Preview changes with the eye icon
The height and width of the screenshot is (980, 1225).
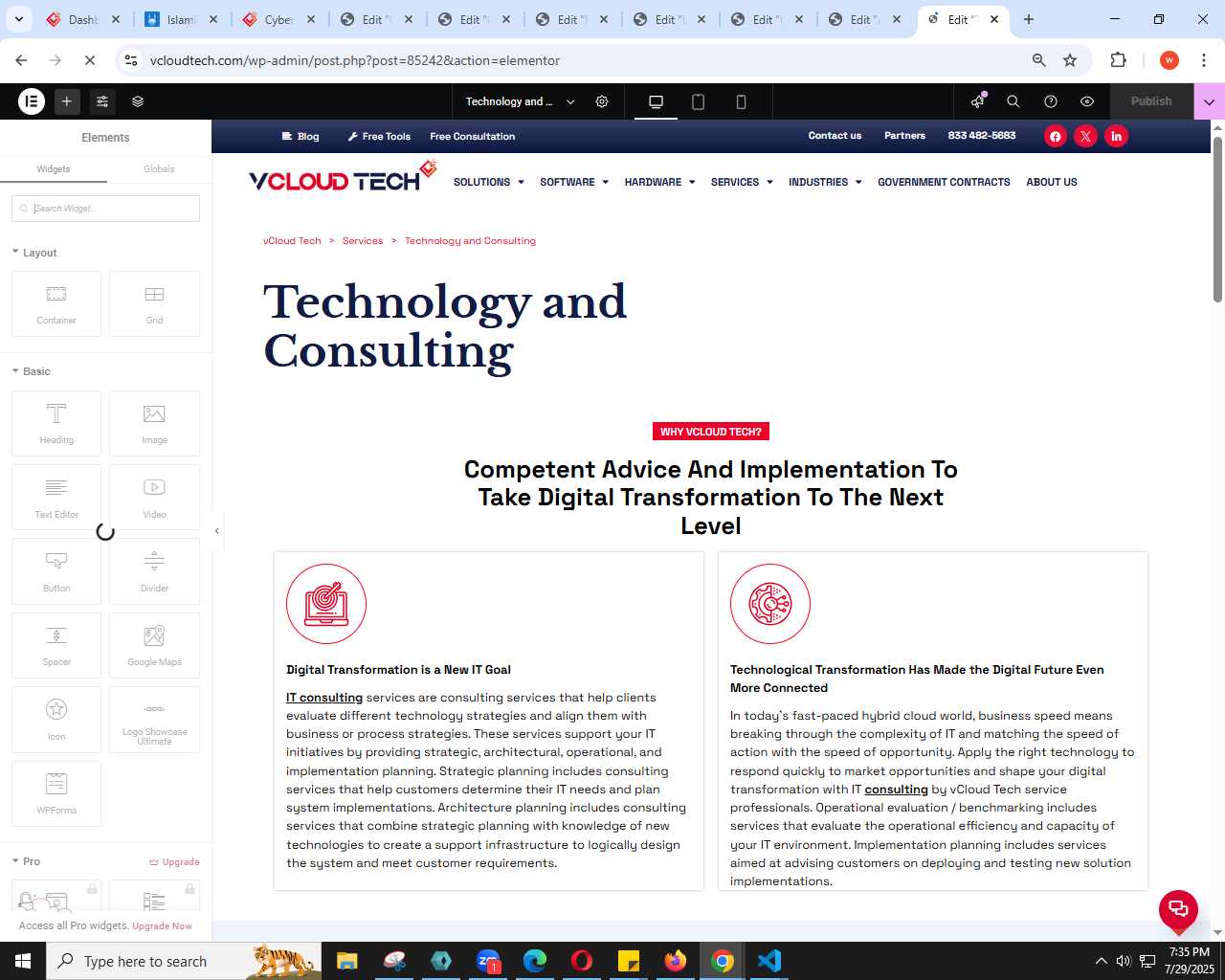click(1087, 101)
